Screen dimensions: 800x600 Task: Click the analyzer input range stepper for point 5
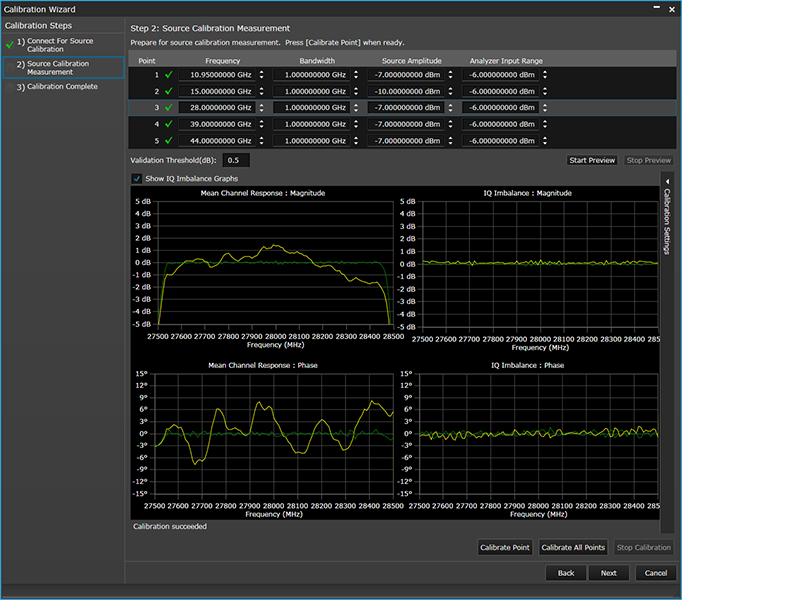[546, 141]
